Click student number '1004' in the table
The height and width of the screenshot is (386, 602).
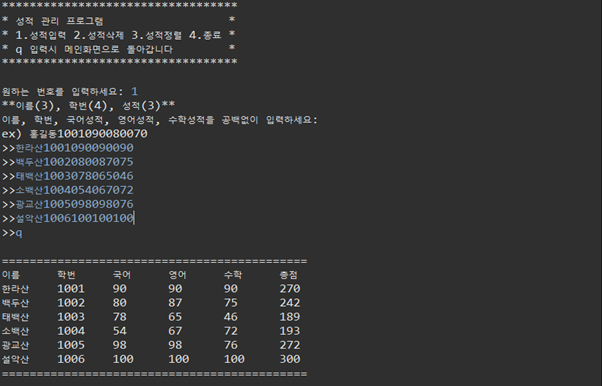71,331
